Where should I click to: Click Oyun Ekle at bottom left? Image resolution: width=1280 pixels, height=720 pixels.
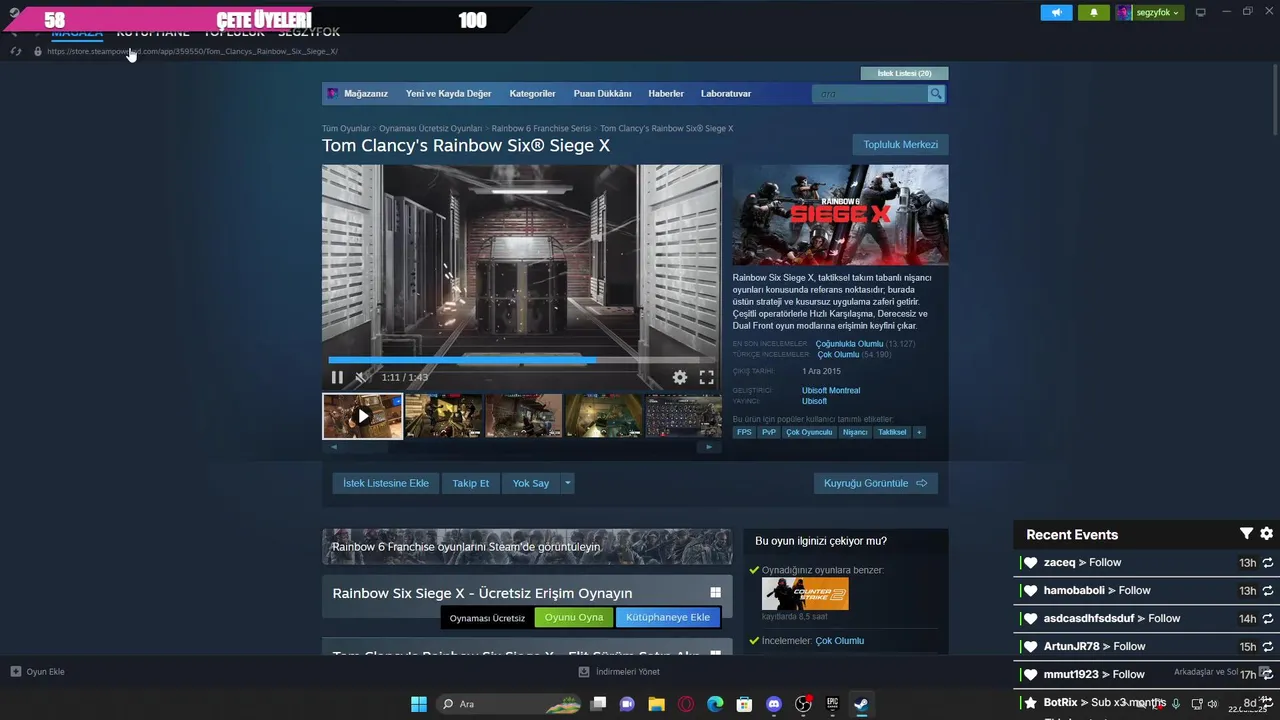tap(38, 672)
